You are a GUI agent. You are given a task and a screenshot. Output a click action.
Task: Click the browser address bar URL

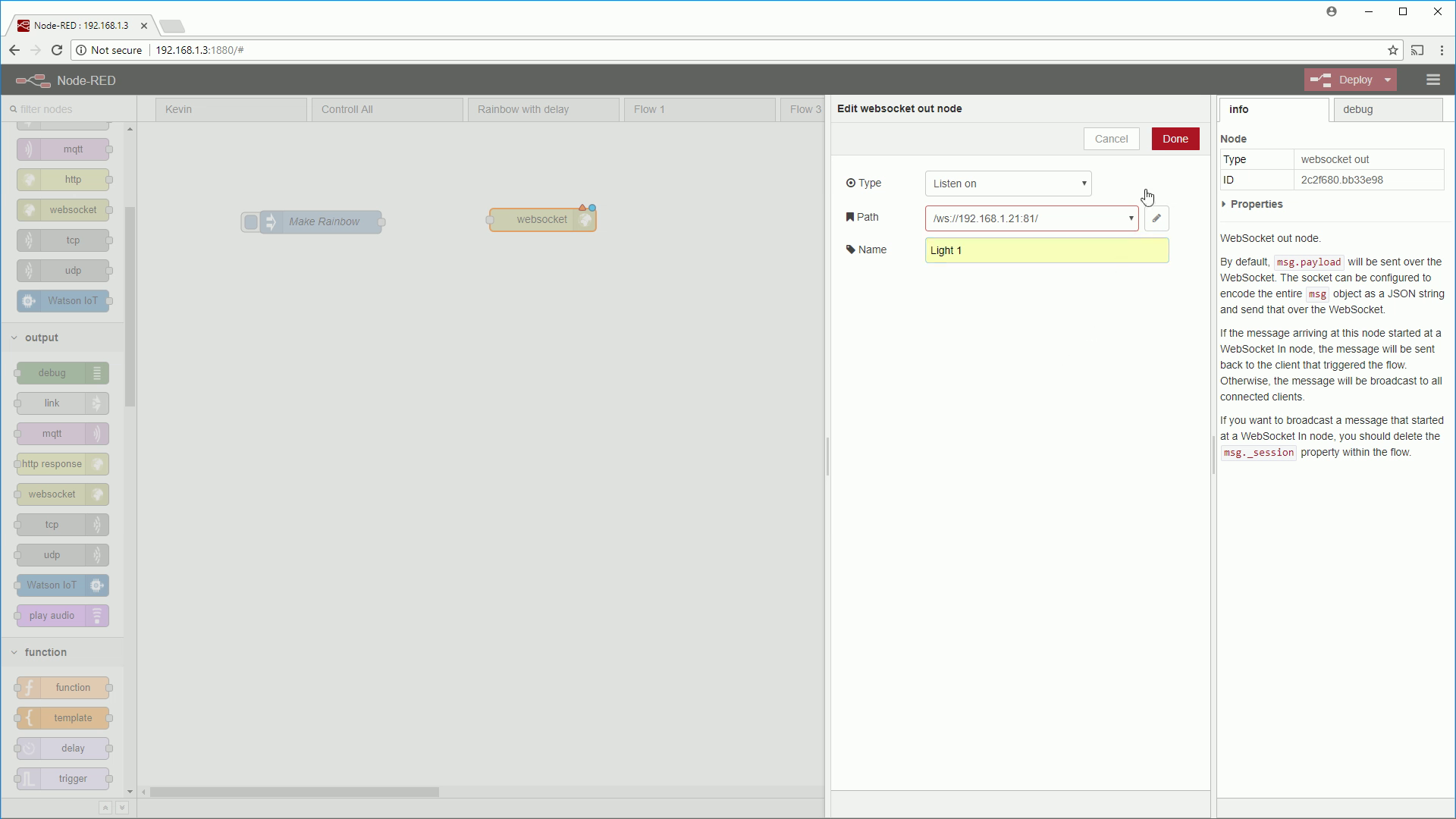click(x=200, y=50)
